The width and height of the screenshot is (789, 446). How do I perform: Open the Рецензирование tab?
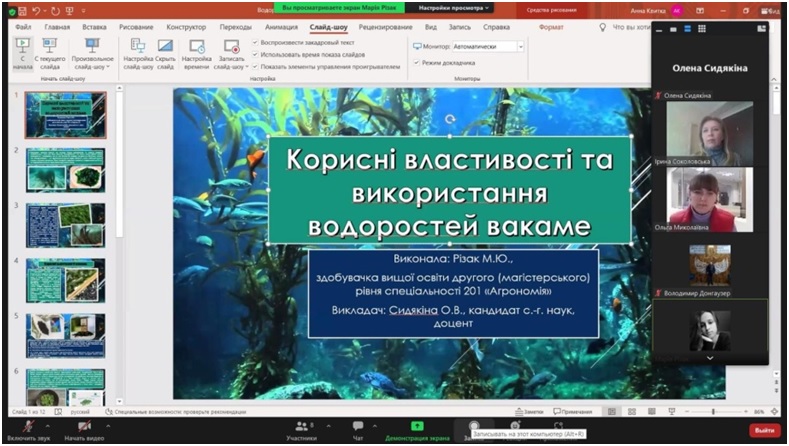tap(385, 27)
